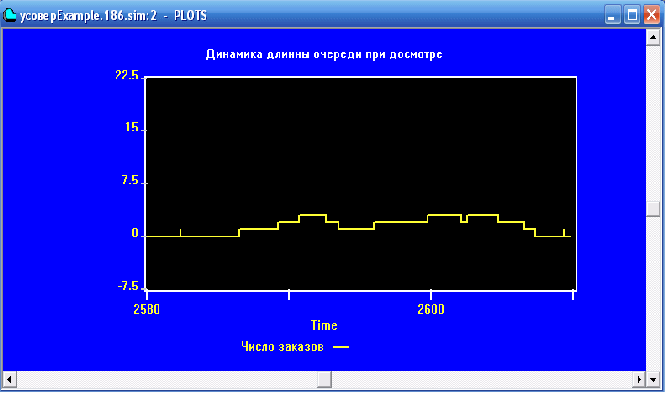Click the 7.5 value on the vertical axis
This screenshot has width=666, height=393.
(130, 180)
